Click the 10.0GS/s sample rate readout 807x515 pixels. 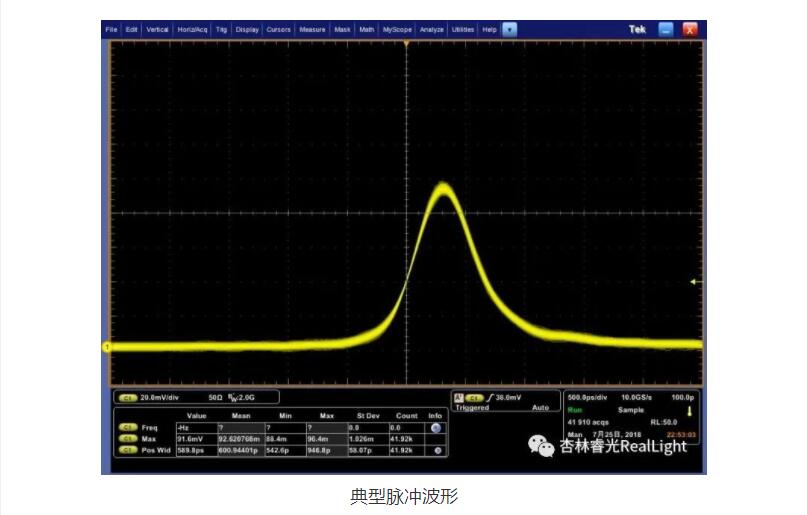click(x=636, y=397)
